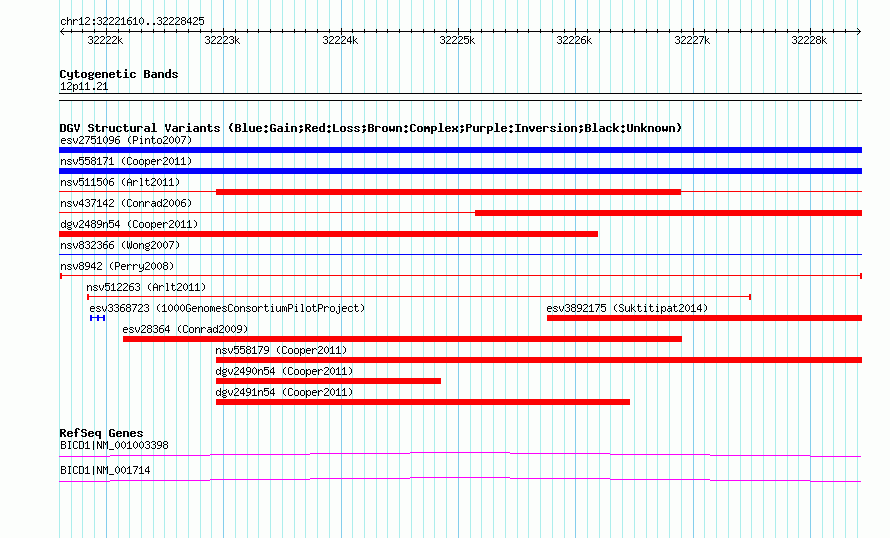
Task: Select the short red dgv2490n54 bar
Action: coord(328,381)
